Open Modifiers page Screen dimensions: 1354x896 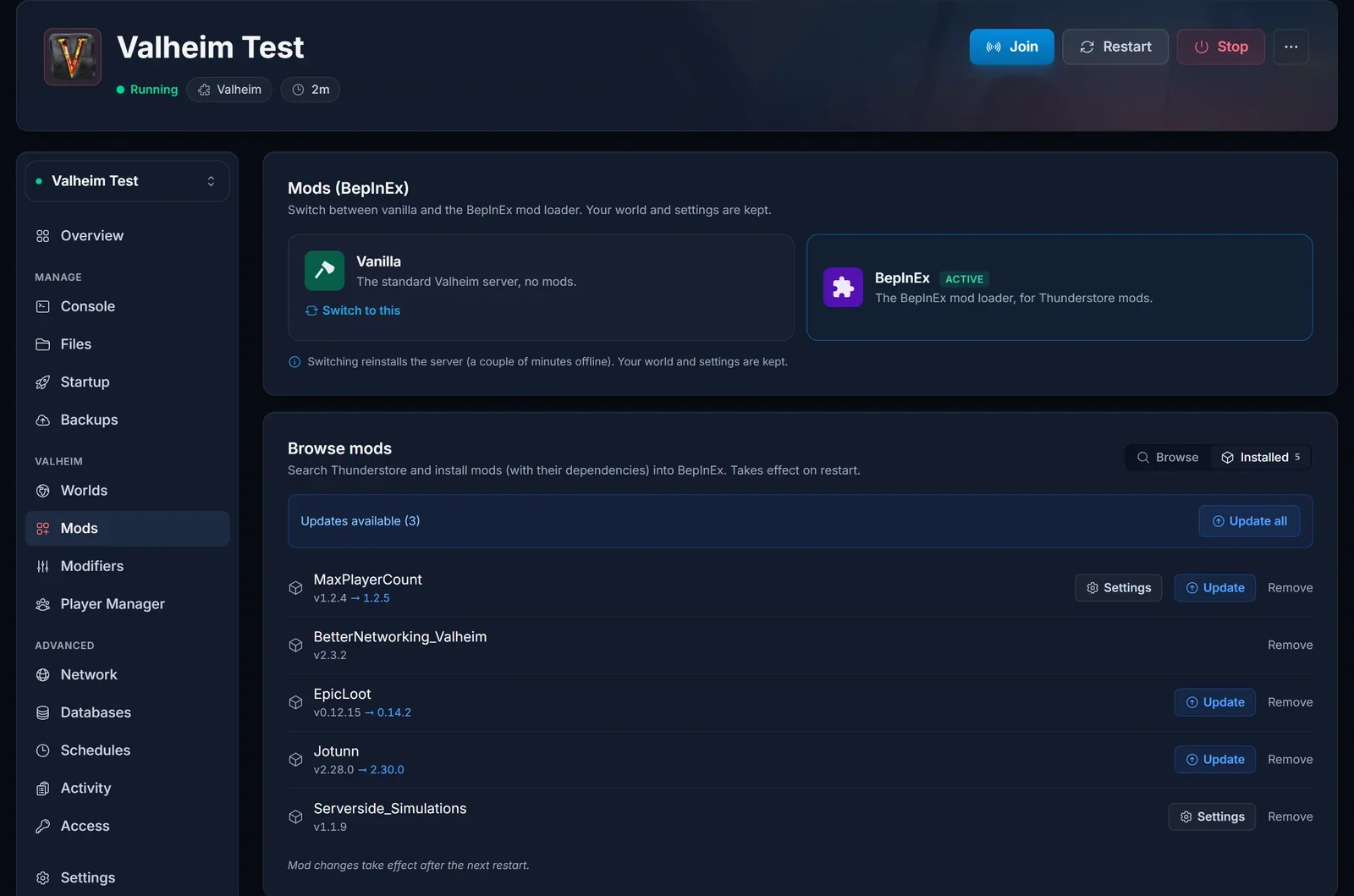point(127,566)
